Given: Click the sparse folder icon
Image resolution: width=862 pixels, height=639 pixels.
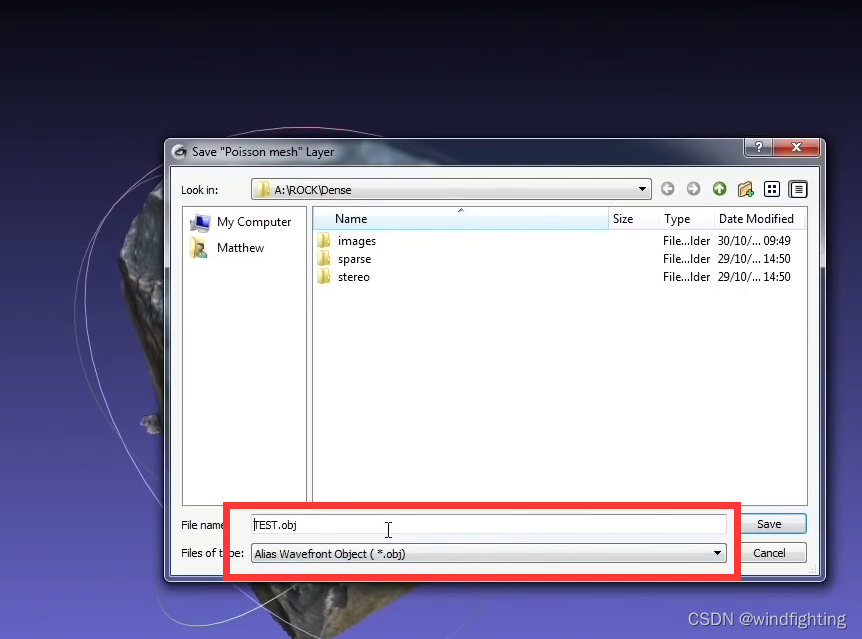Looking at the screenshot, I should [324, 258].
